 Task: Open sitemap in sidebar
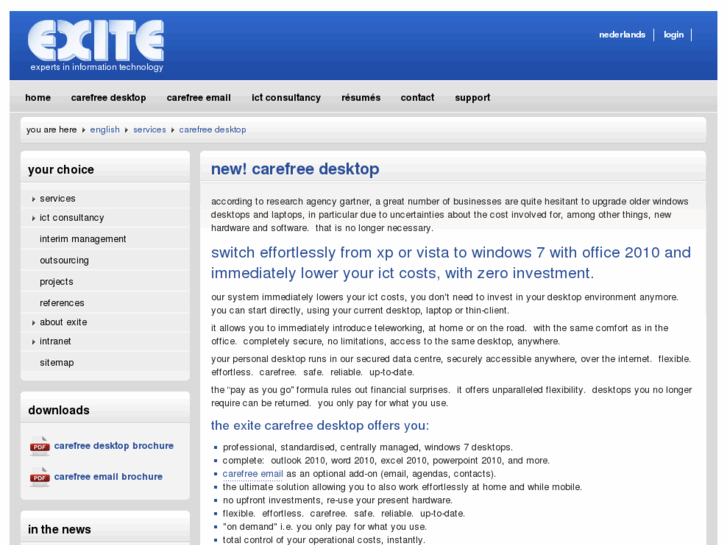tap(57, 363)
